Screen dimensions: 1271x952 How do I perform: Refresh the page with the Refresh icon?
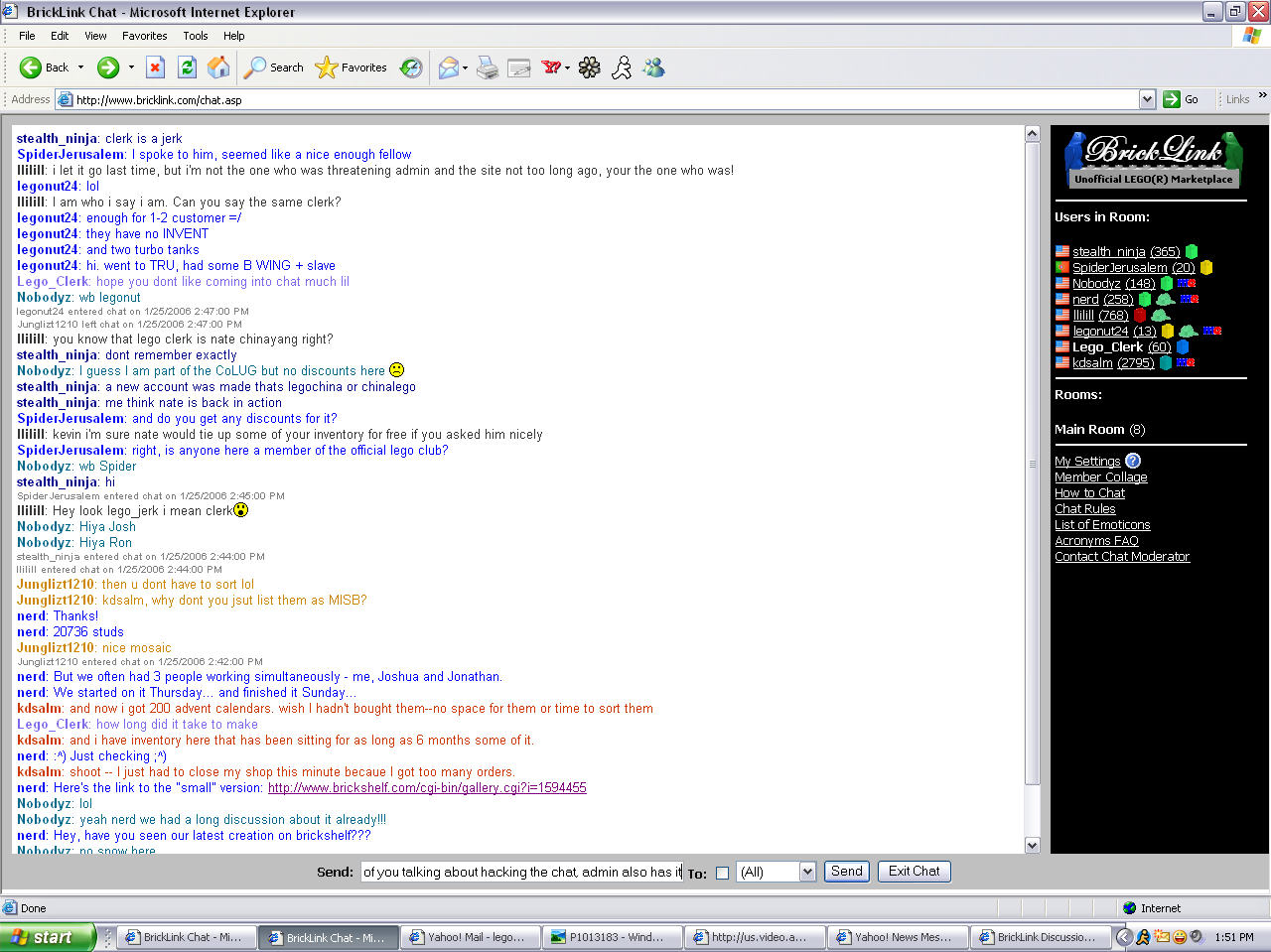(x=187, y=68)
